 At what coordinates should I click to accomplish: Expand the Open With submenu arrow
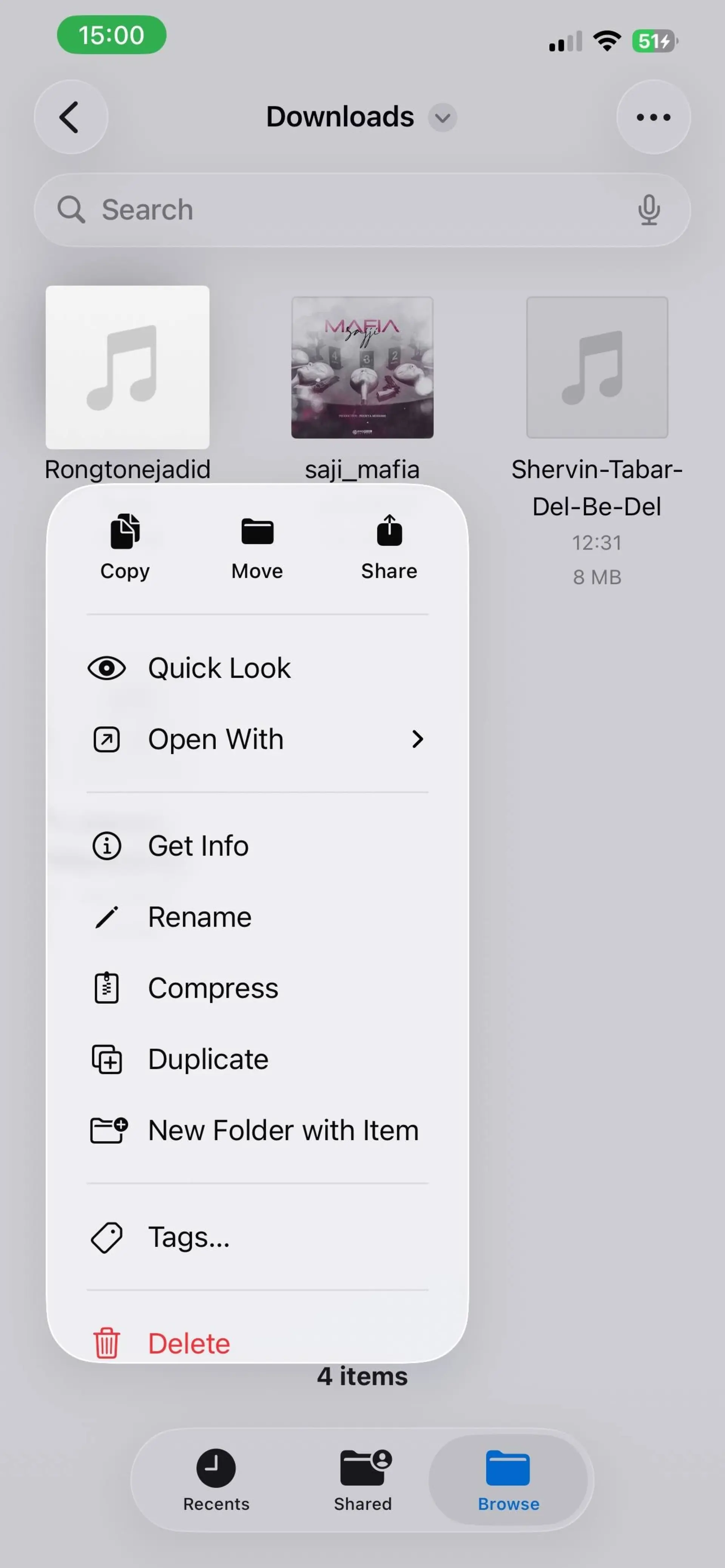pyautogui.click(x=417, y=739)
